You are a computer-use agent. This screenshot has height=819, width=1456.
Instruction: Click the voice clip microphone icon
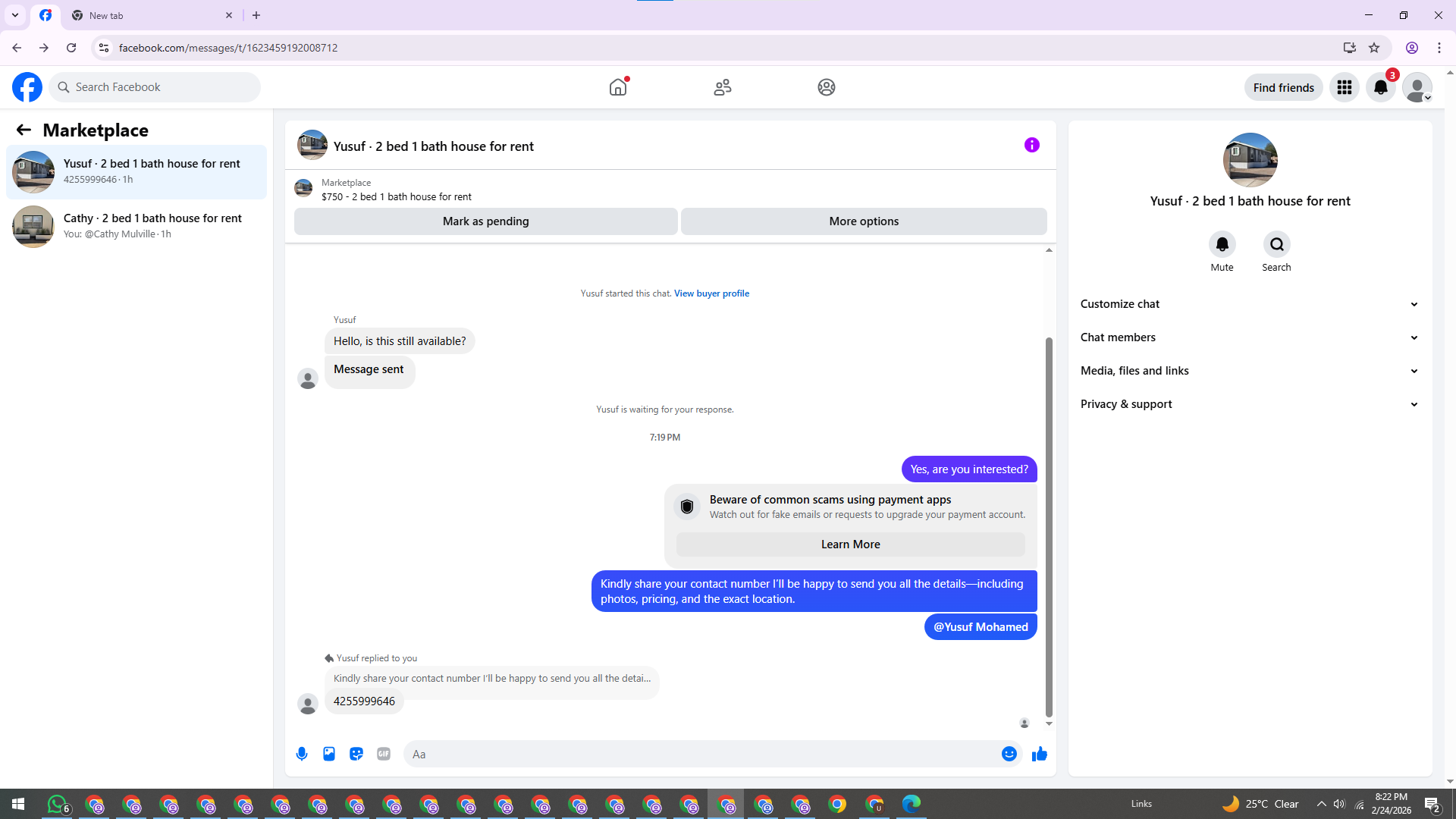[x=302, y=754]
